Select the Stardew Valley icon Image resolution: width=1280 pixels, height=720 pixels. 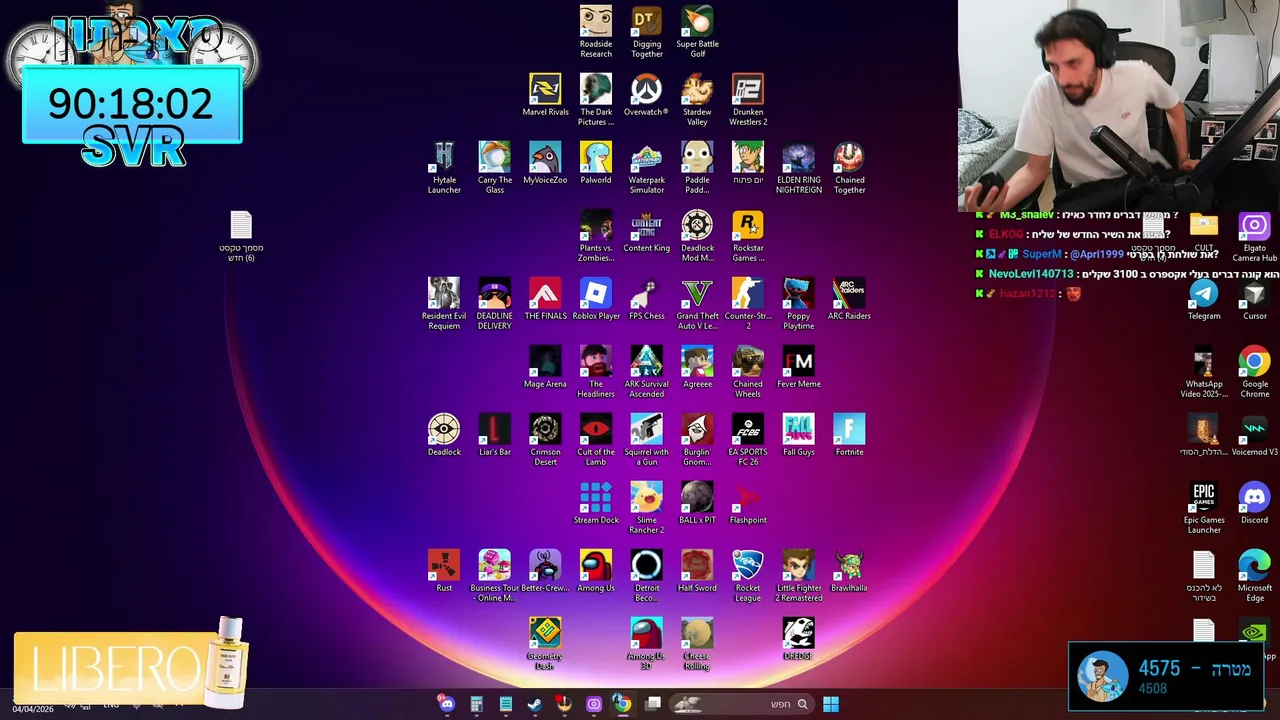tap(697, 100)
